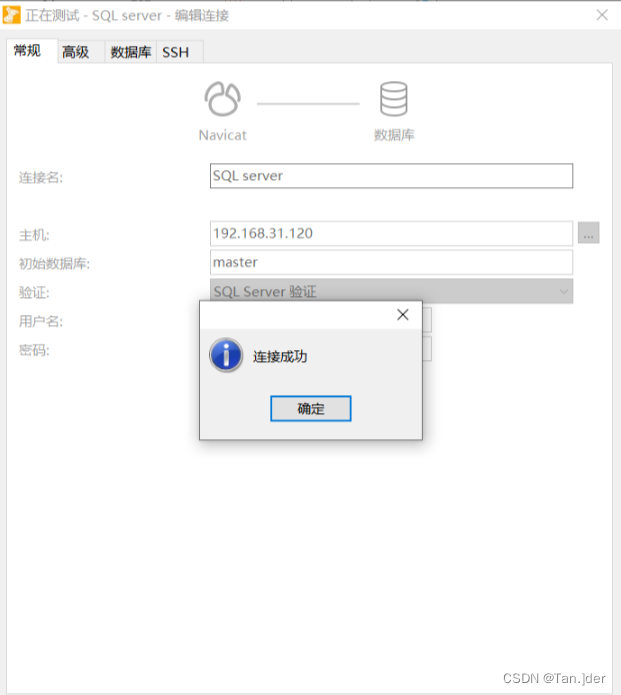
Task: Click the Navicat logo icon
Action: click(x=223, y=98)
